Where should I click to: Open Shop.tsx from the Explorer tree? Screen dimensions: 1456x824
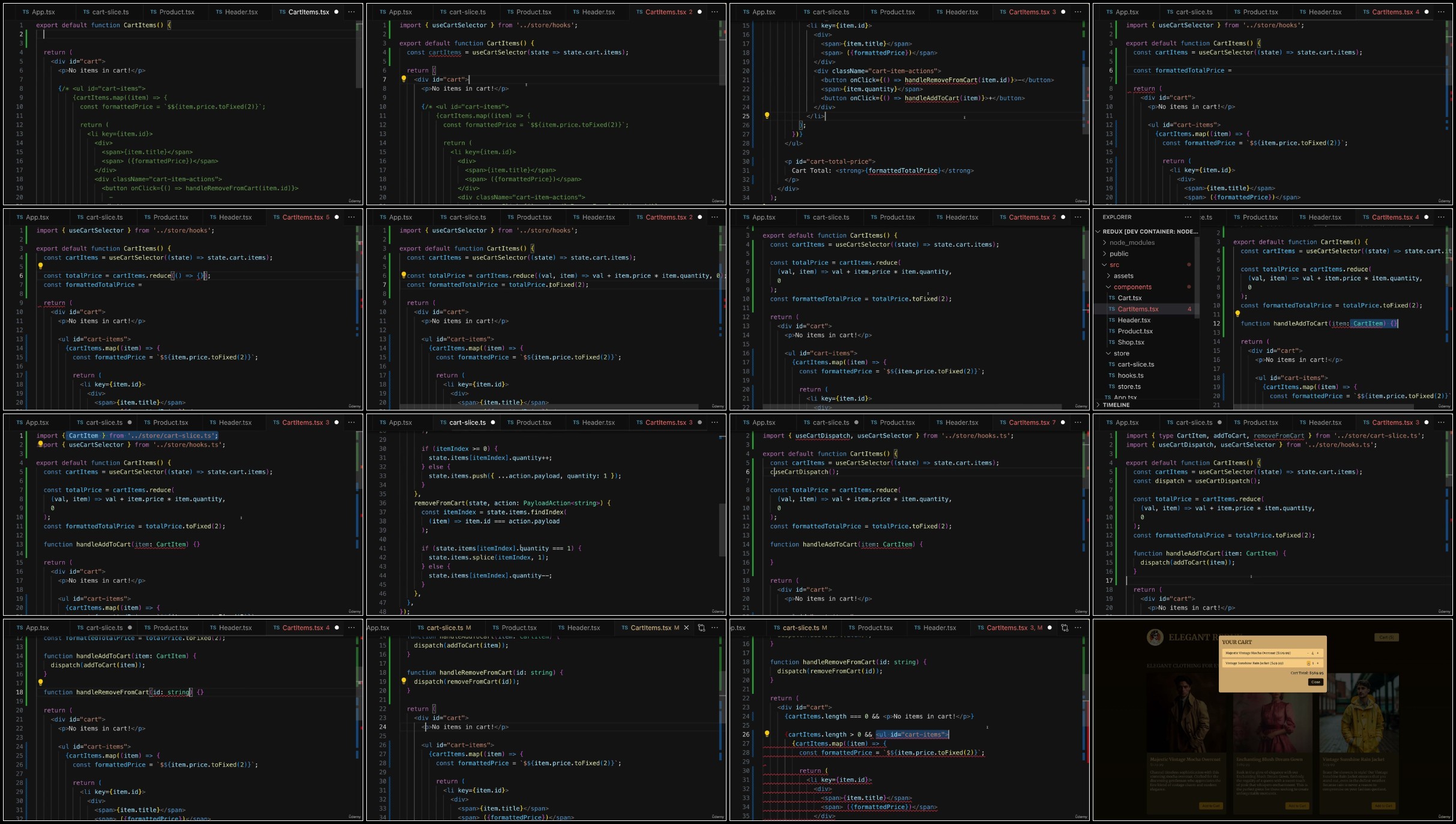tap(1131, 342)
